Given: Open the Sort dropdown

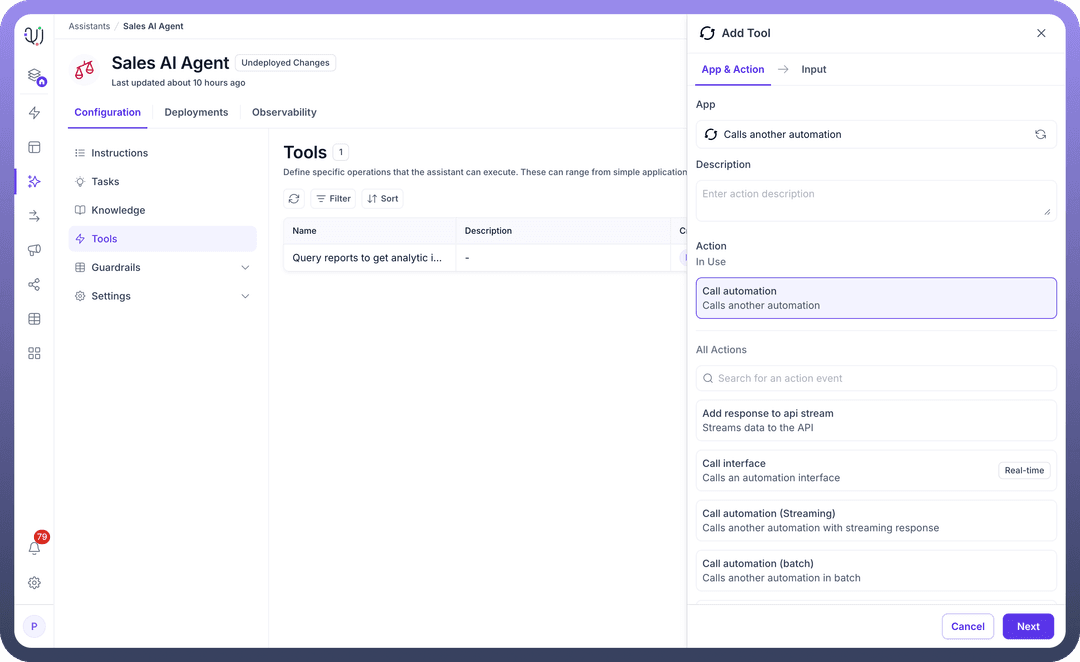Looking at the screenshot, I should [383, 199].
